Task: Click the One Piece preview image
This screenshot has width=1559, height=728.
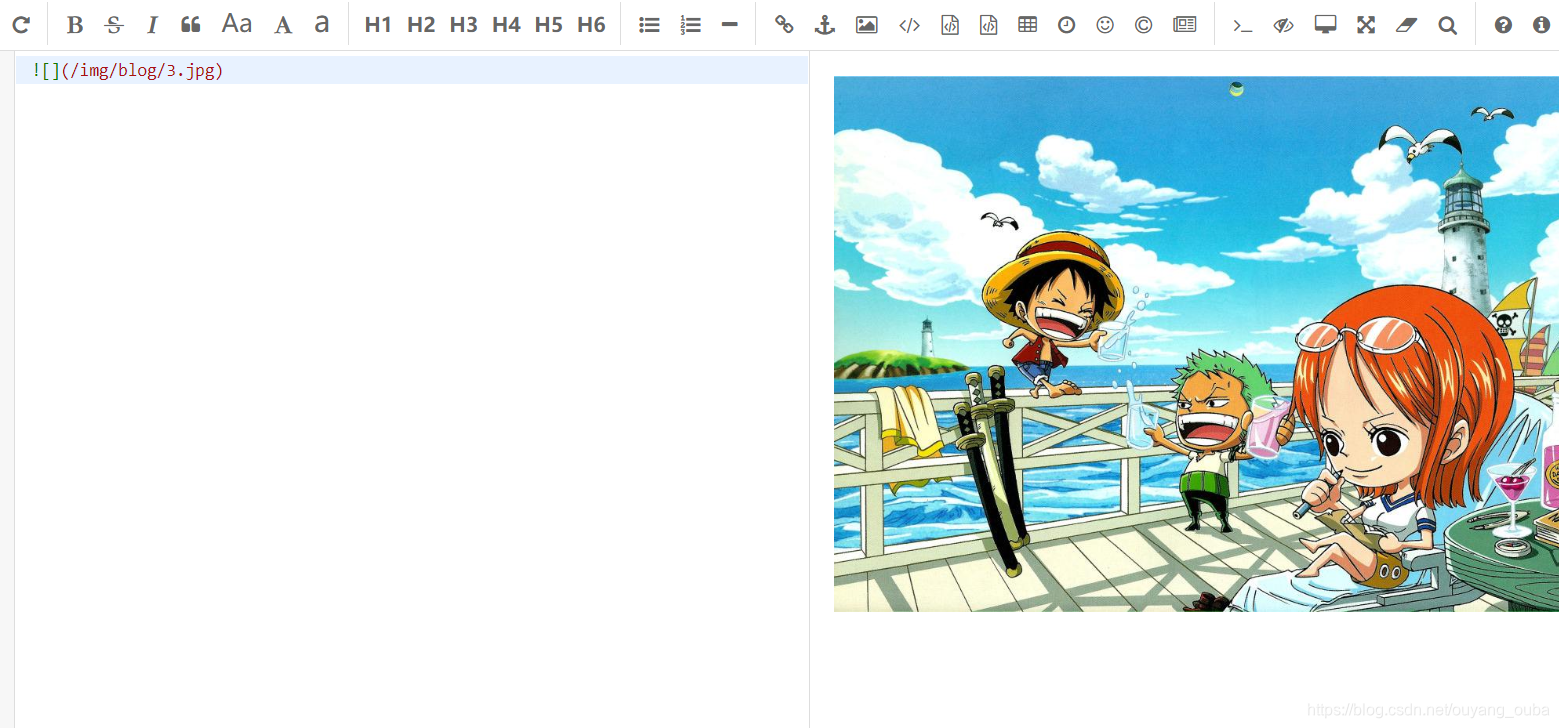Action: click(1196, 344)
